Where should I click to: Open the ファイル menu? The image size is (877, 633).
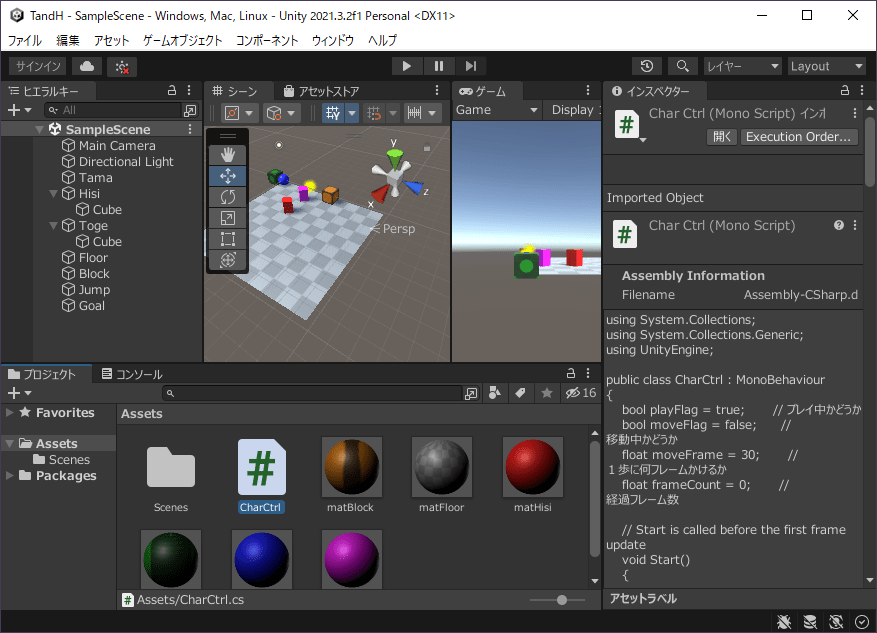click(x=25, y=40)
